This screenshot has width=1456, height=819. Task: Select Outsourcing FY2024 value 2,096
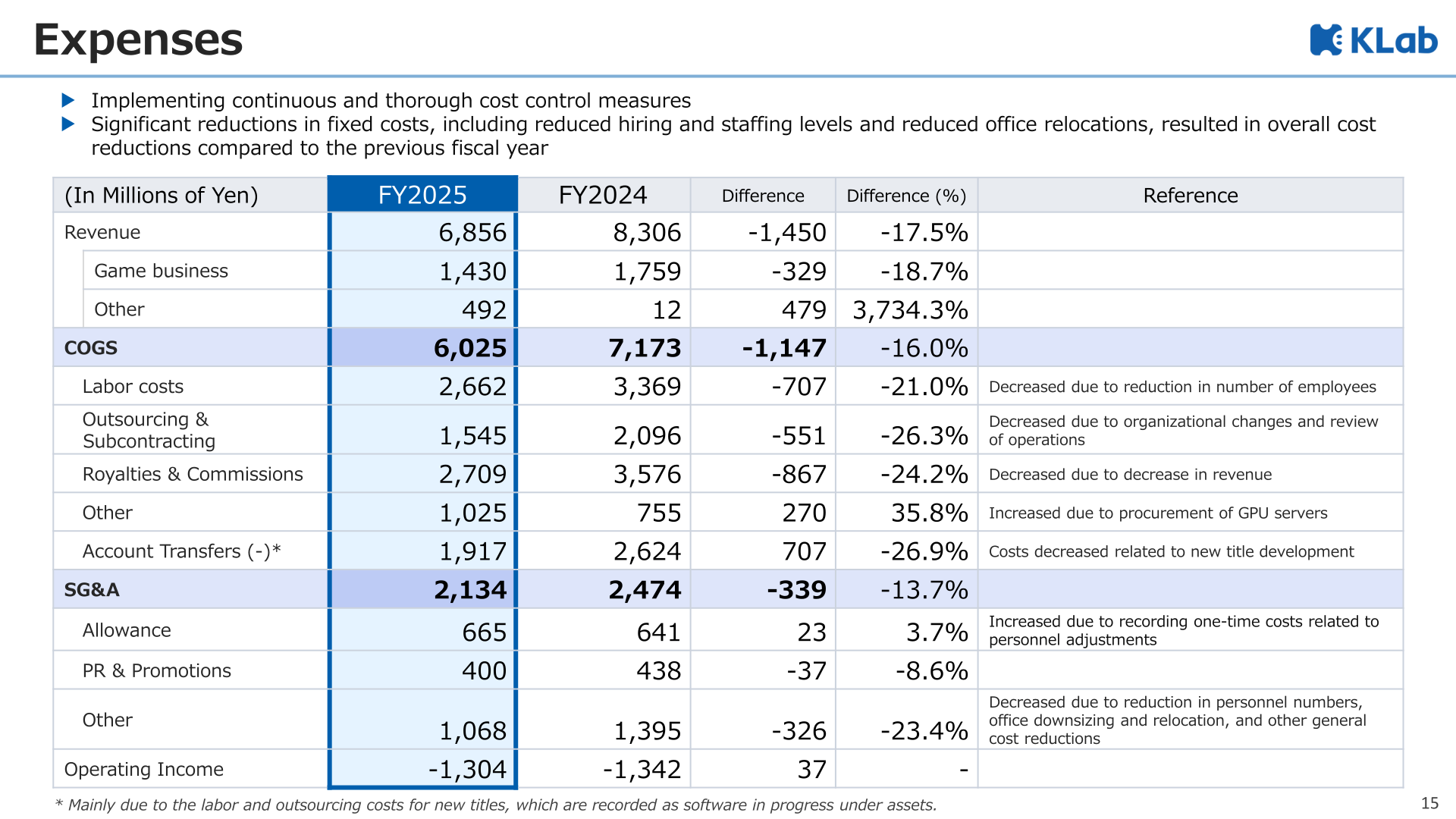point(647,435)
